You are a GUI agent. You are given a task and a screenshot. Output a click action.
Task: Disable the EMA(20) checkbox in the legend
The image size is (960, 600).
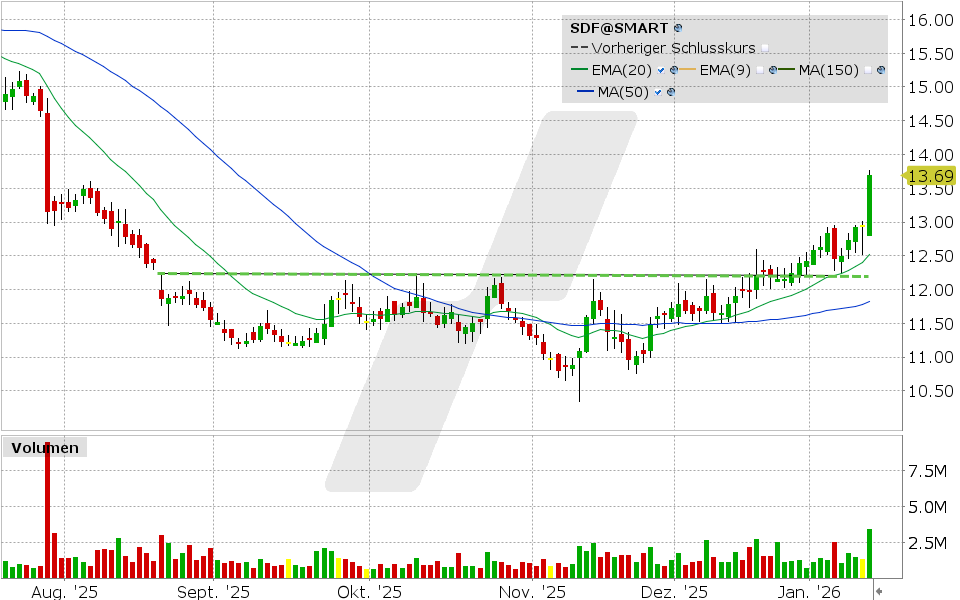click(660, 70)
